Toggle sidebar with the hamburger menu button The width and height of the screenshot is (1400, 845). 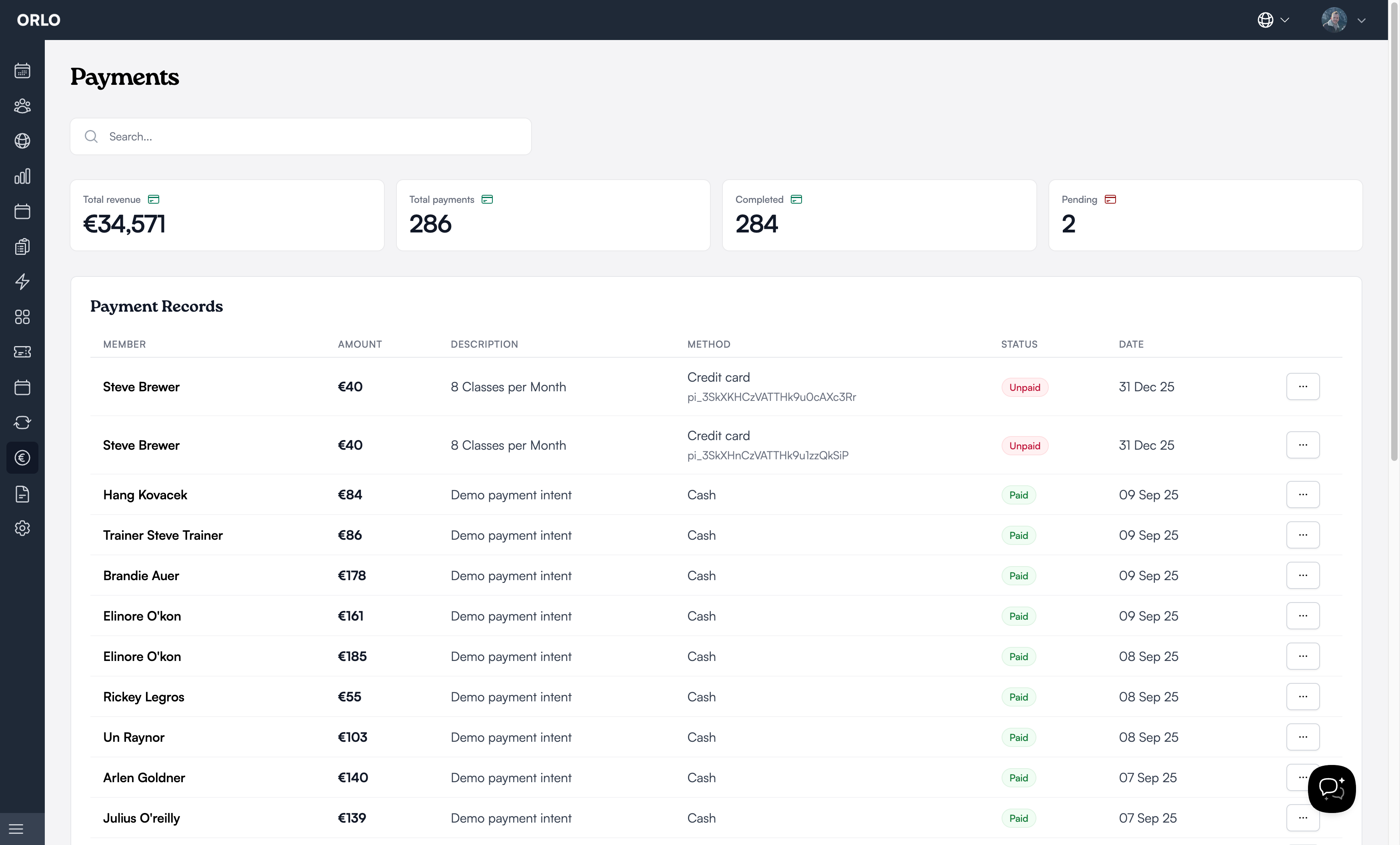pos(16,829)
